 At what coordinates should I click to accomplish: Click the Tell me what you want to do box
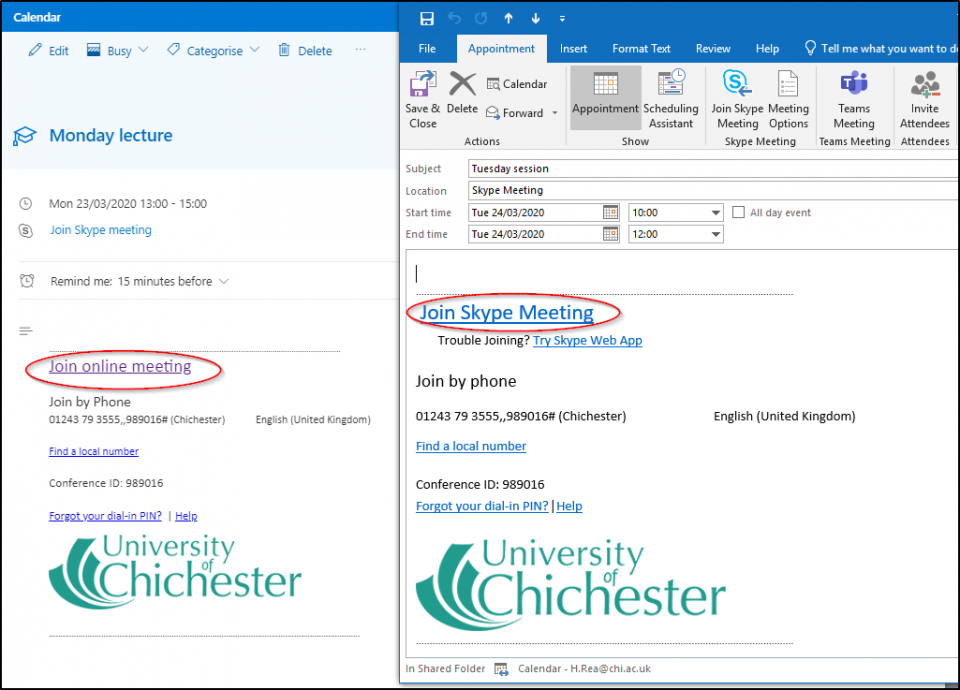(x=880, y=48)
